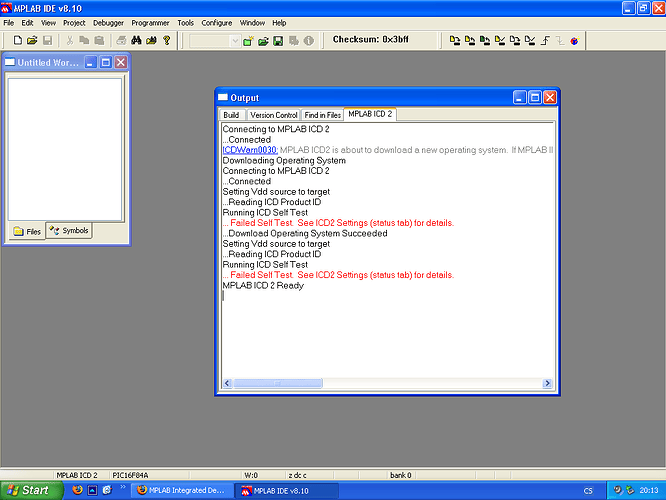Select the Files tab in workspace window
This screenshot has width=666, height=500.
(27, 232)
